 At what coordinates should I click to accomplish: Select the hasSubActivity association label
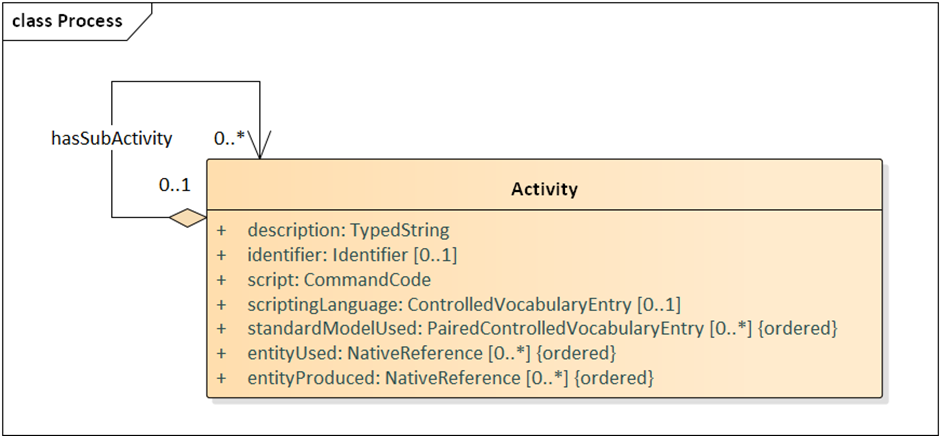point(112,139)
